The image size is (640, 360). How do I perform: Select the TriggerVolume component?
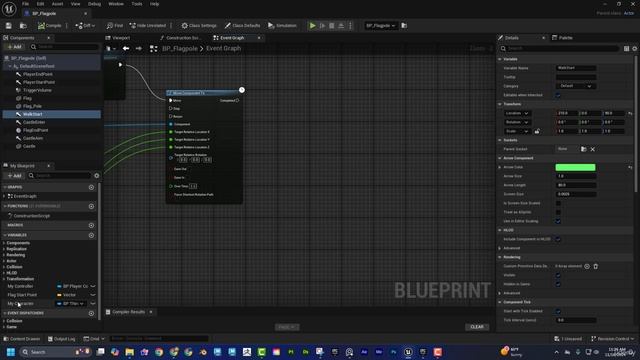click(37, 90)
